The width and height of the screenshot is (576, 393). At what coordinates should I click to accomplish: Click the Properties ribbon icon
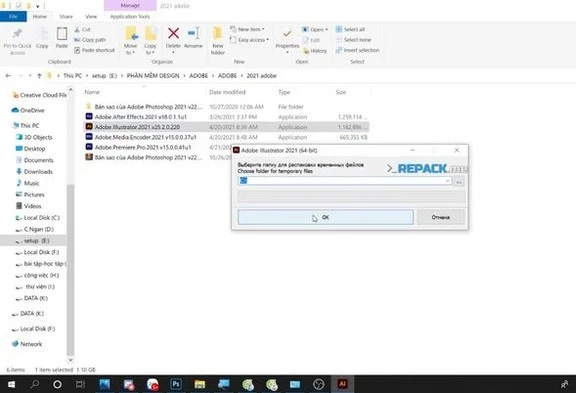pyautogui.click(x=287, y=34)
